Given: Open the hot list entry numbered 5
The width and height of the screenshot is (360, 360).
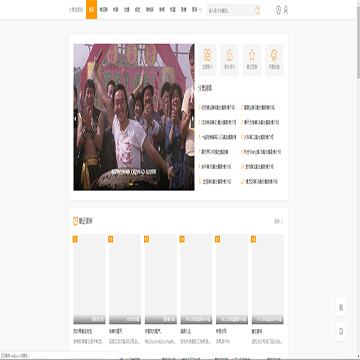Looking at the screenshot, I should (x=217, y=137).
